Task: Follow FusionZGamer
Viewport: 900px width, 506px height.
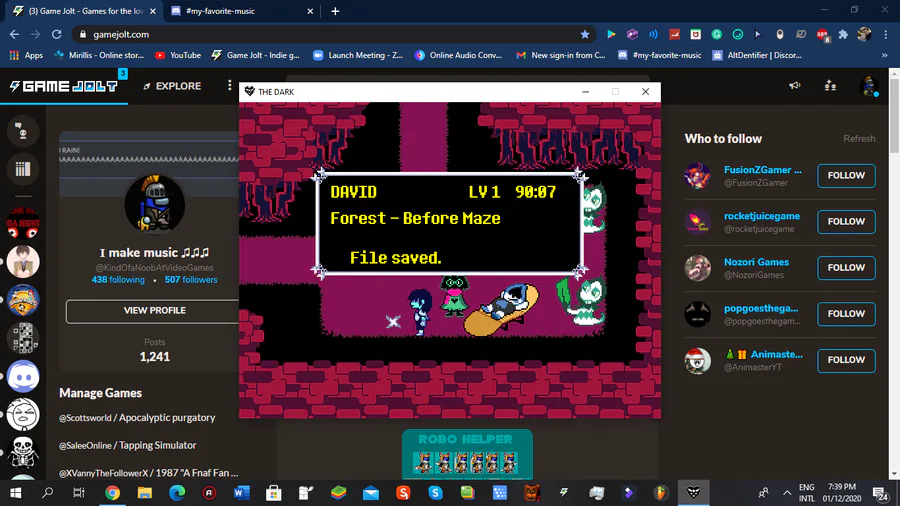Action: pos(846,176)
